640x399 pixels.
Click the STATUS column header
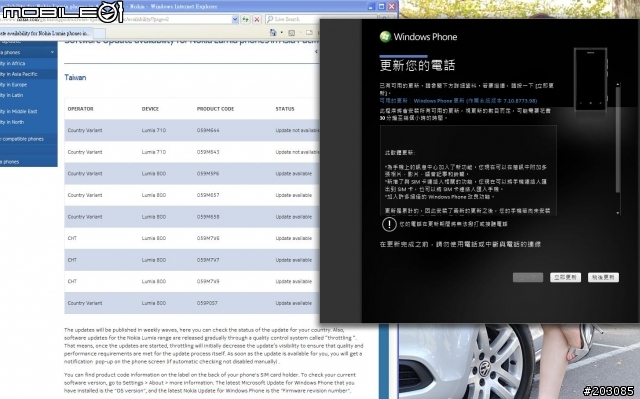(x=285, y=109)
